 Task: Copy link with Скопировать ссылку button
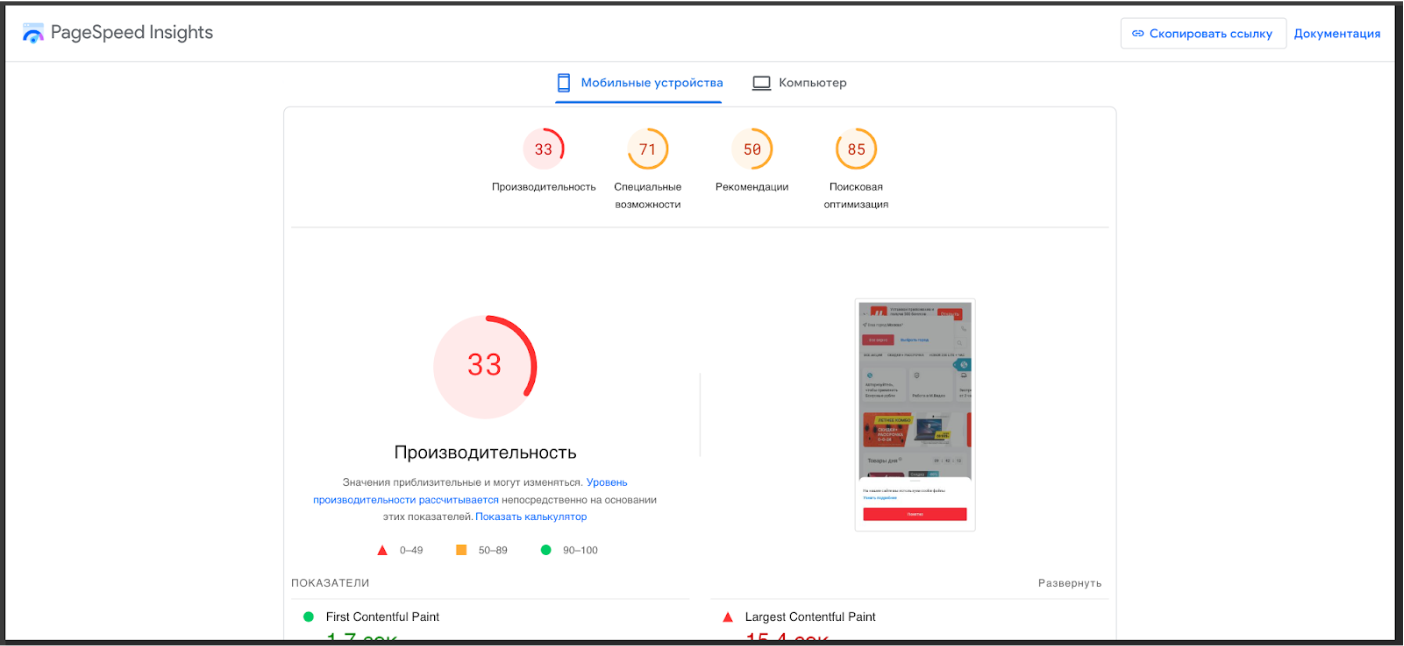tap(1203, 33)
